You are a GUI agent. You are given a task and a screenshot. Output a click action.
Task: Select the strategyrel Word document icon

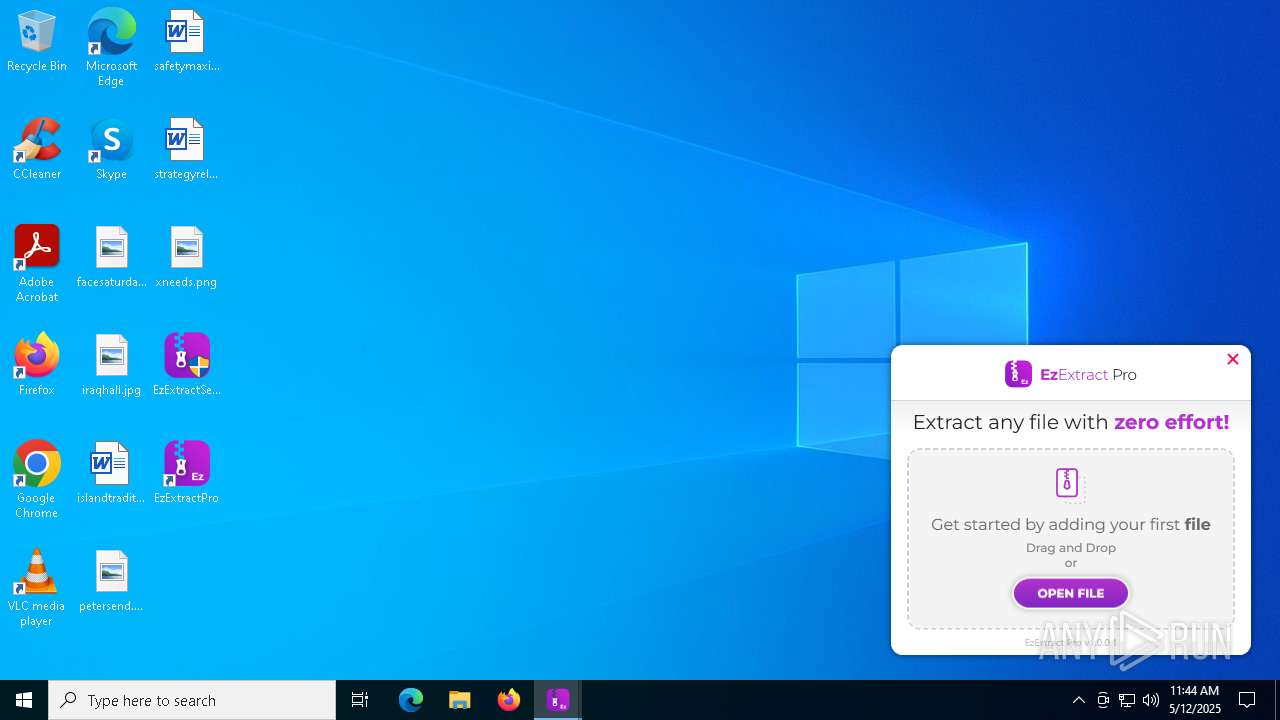186,149
